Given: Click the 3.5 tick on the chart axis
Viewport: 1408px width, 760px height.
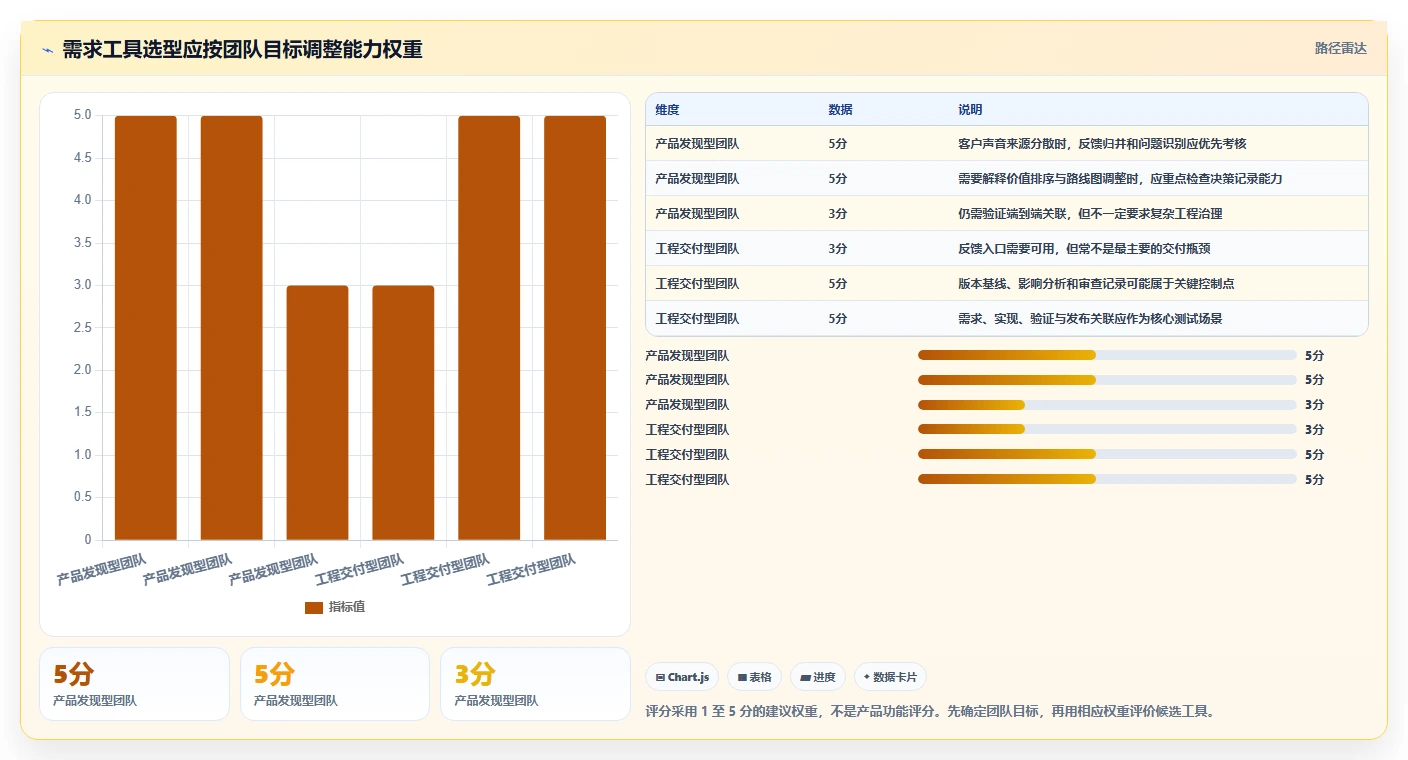Looking at the screenshot, I should 82,243.
